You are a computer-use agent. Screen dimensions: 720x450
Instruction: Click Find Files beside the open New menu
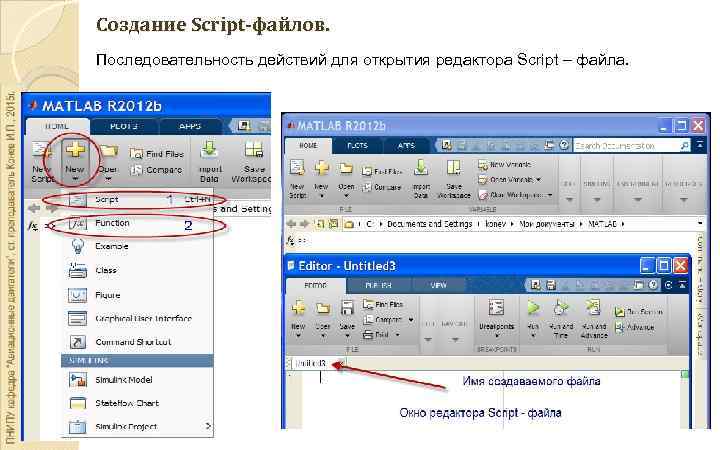tap(157, 154)
